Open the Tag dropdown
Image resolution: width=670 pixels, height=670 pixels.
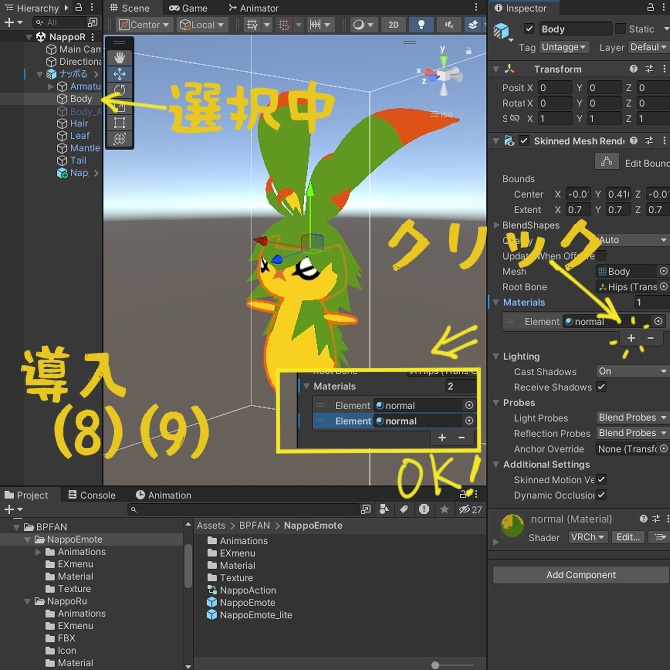coord(564,47)
